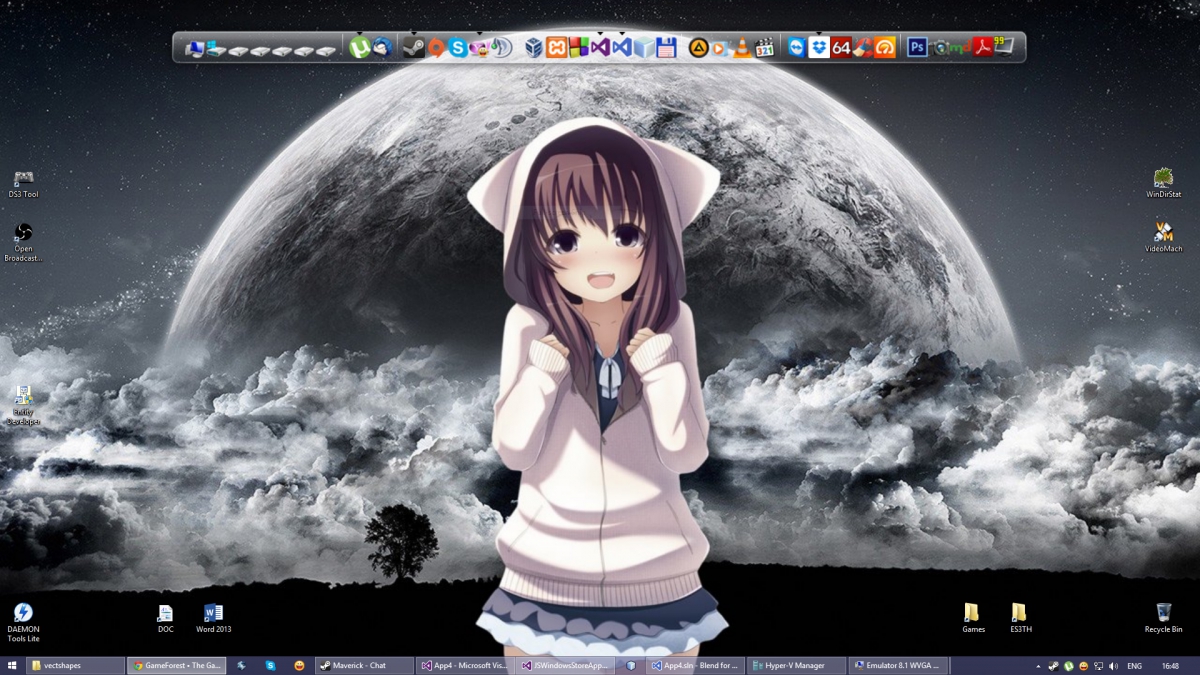This screenshot has height=675, width=1200.
Task: Click Skype icon in the taskbar
Action: click(x=270, y=665)
